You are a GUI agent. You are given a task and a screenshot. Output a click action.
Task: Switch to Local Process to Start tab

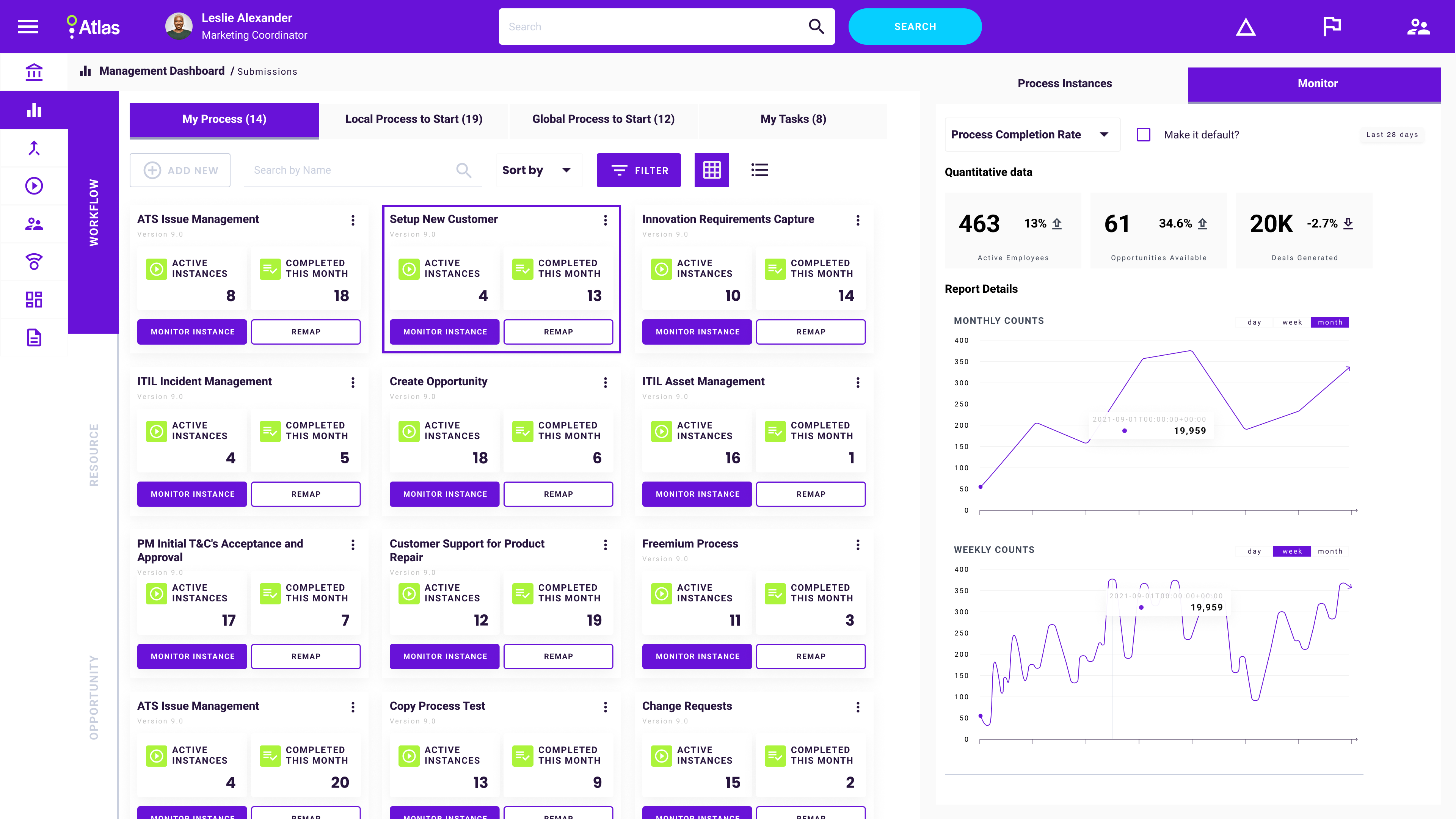point(414,119)
